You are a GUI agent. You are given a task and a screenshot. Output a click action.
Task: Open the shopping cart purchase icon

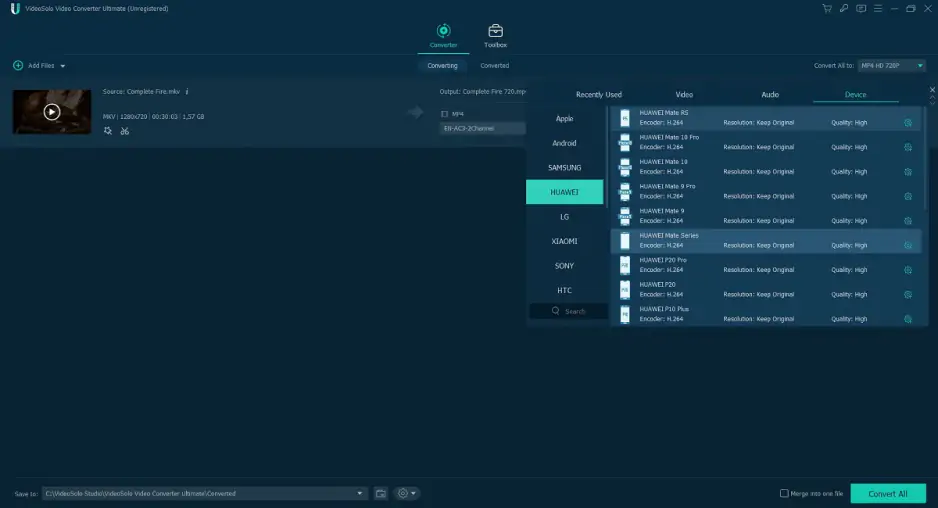[x=827, y=8]
